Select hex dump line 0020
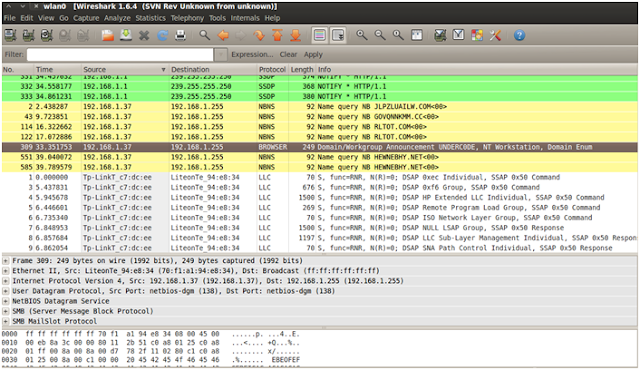The height and width of the screenshot is (370, 640). coord(151,351)
